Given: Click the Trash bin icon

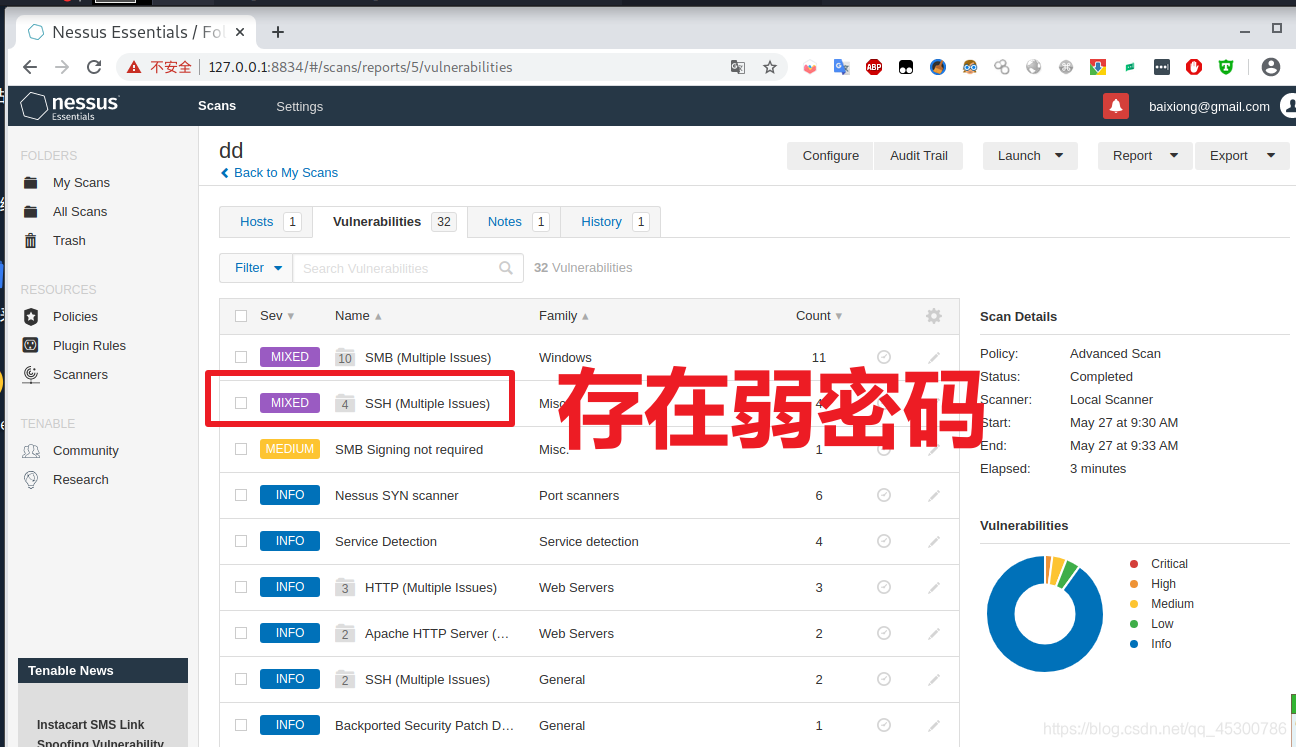Looking at the screenshot, I should pyautogui.click(x=31, y=241).
